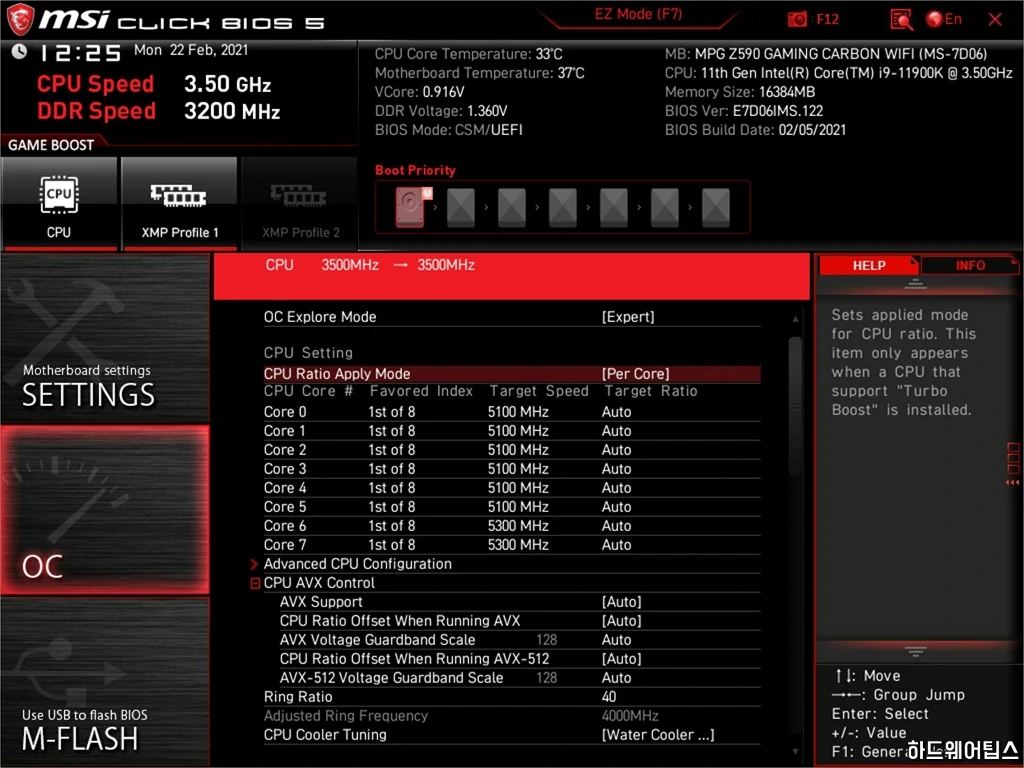Set Core 6 target ratio Auto
1024x768 pixels.
coord(616,526)
